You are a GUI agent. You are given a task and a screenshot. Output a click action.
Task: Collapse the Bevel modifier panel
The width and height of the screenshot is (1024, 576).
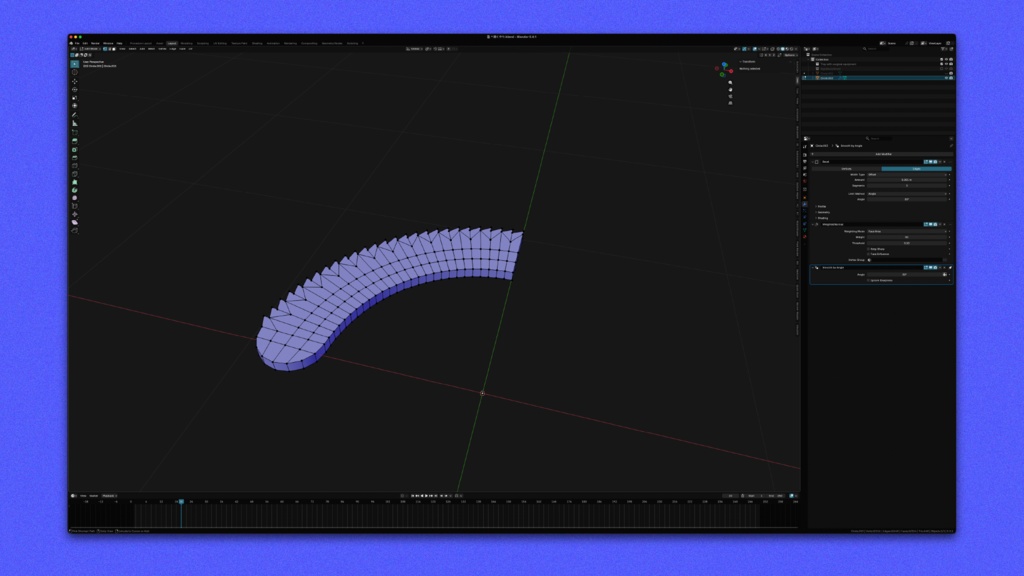(812, 160)
